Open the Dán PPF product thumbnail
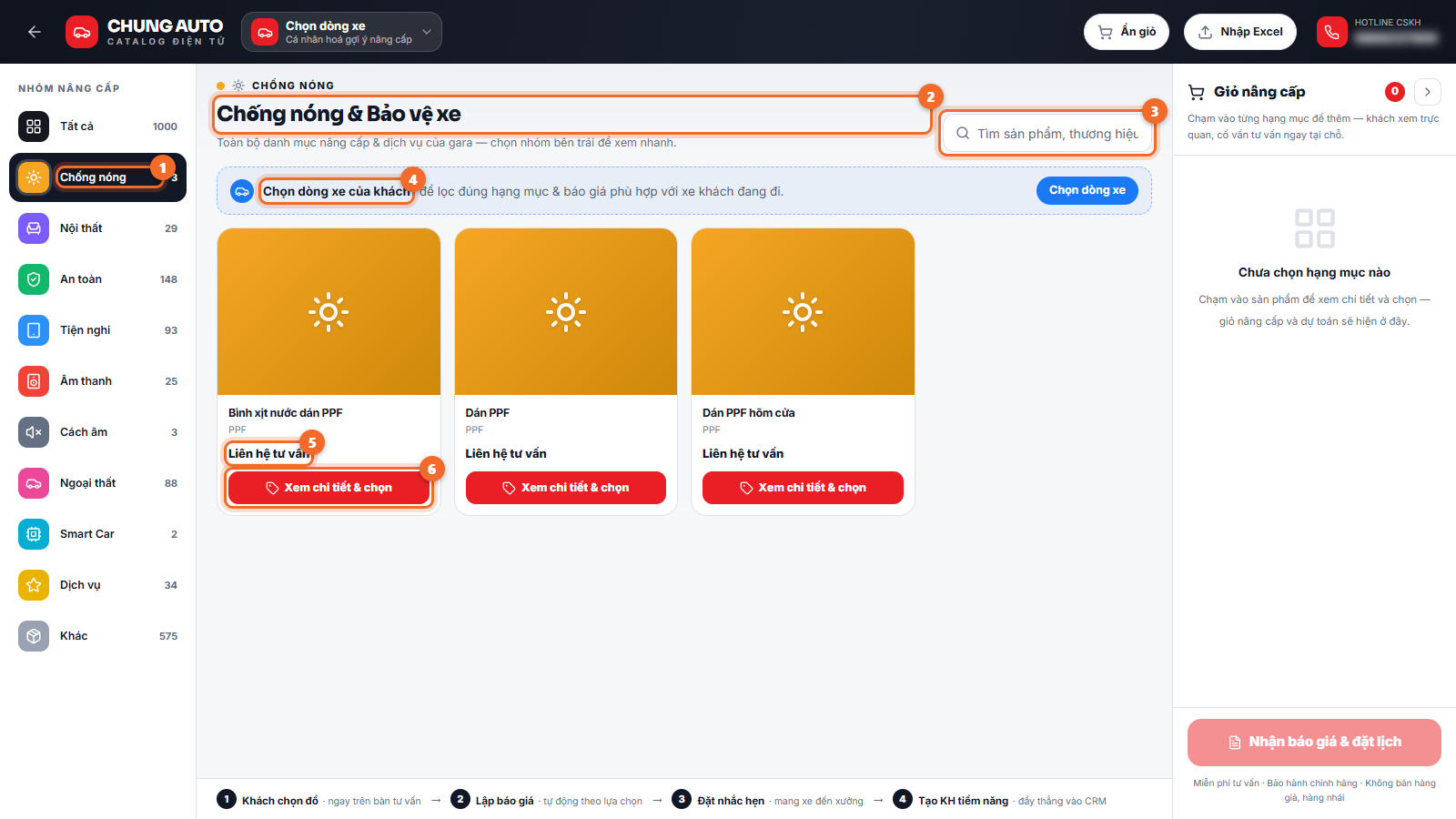Viewport: 1456px width, 819px height. coord(566,312)
